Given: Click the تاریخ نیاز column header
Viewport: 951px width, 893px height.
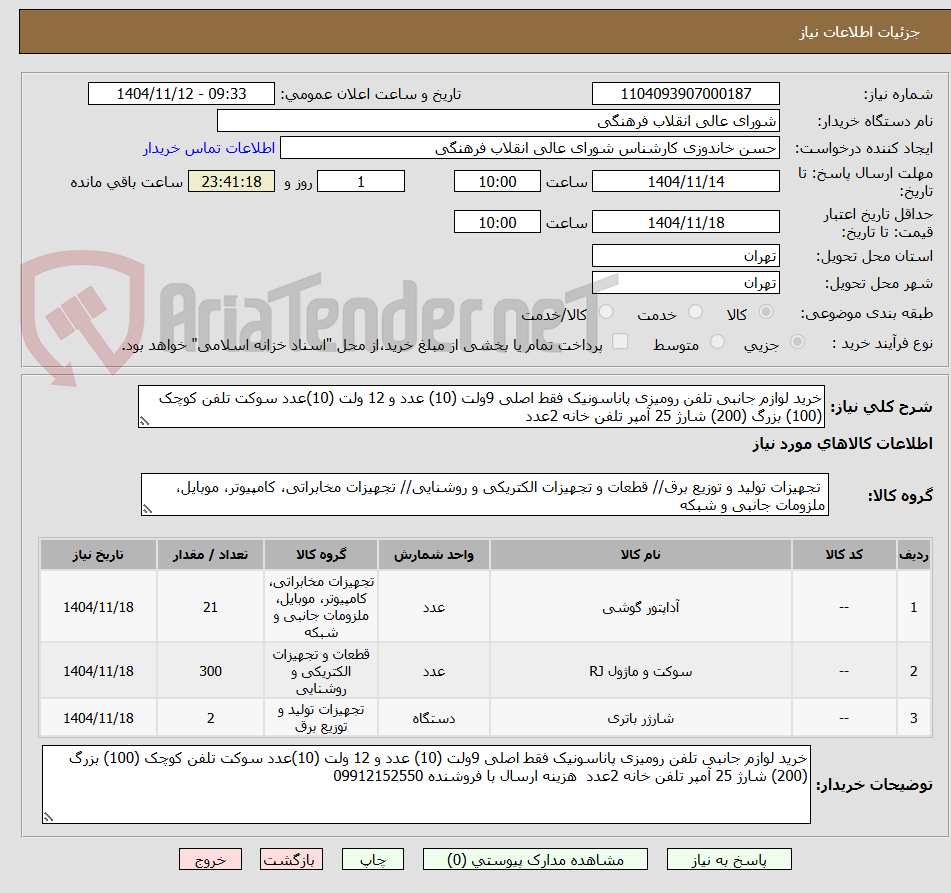Looking at the screenshot, I should (x=98, y=554).
